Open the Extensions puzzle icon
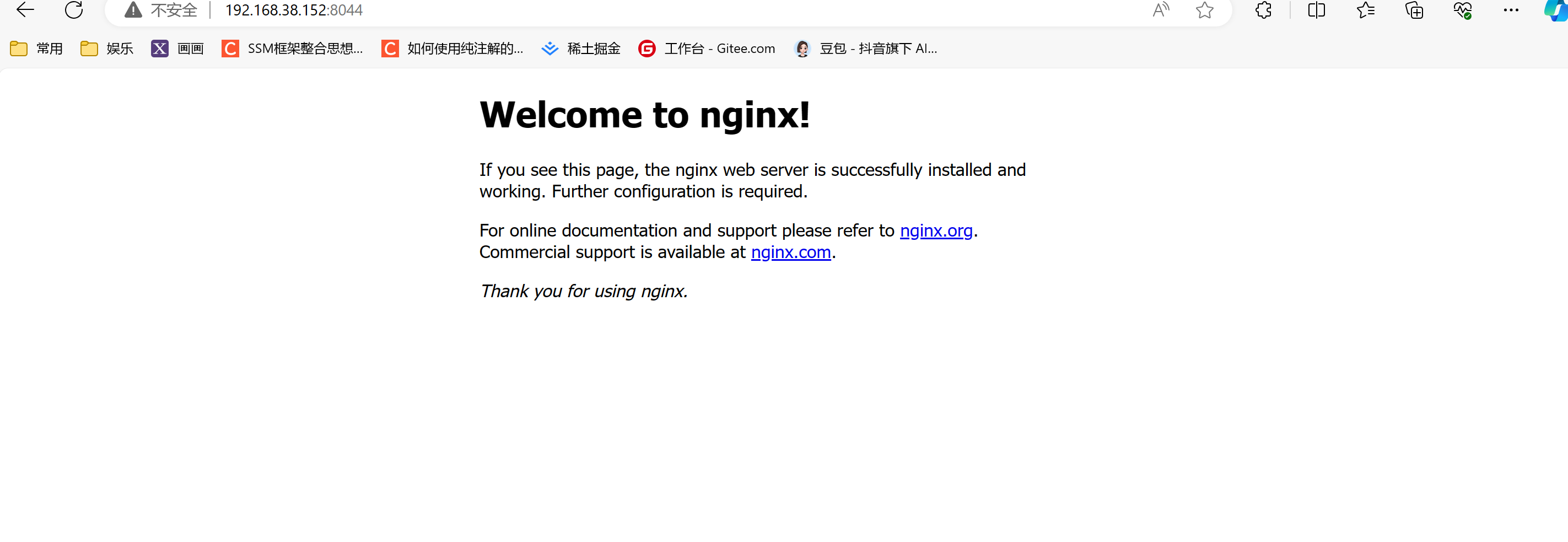The height and width of the screenshot is (542, 1568). [1264, 10]
